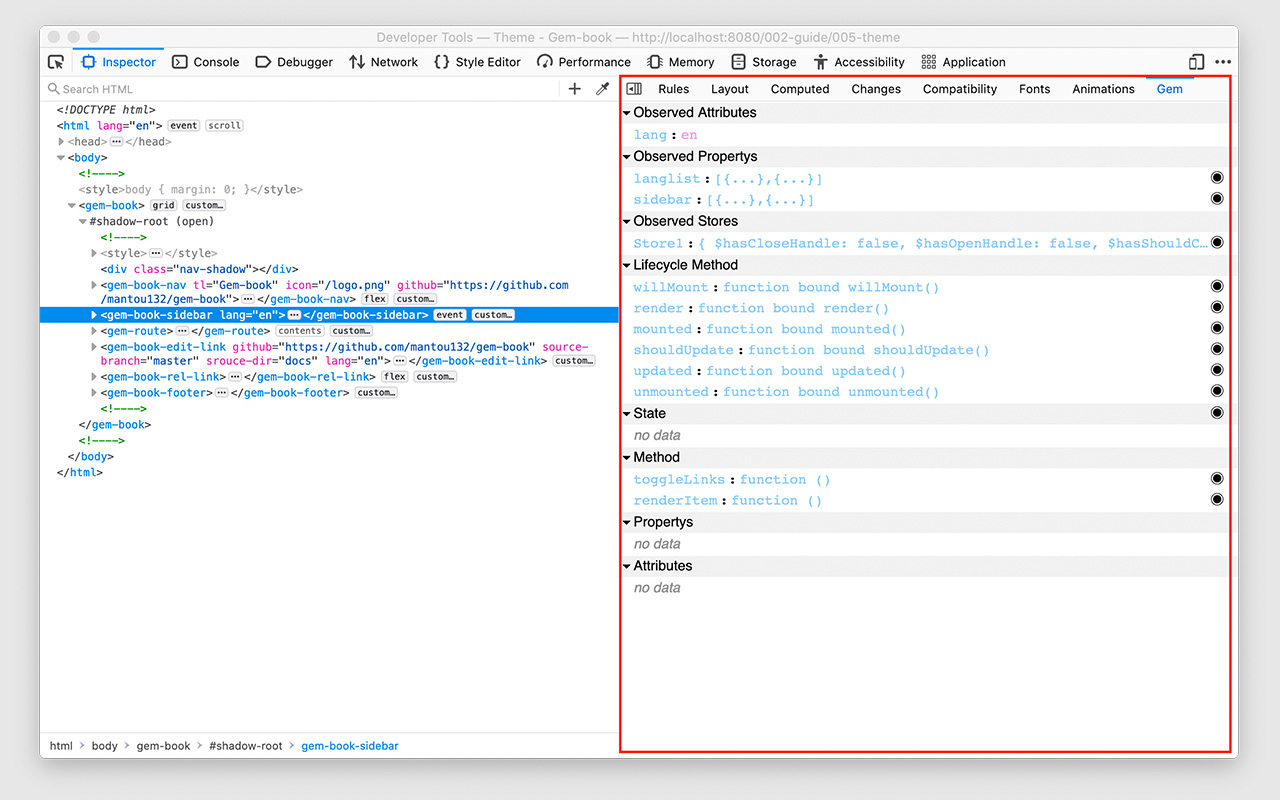Click the plus icon to create new node
1280x800 pixels.
[x=574, y=89]
